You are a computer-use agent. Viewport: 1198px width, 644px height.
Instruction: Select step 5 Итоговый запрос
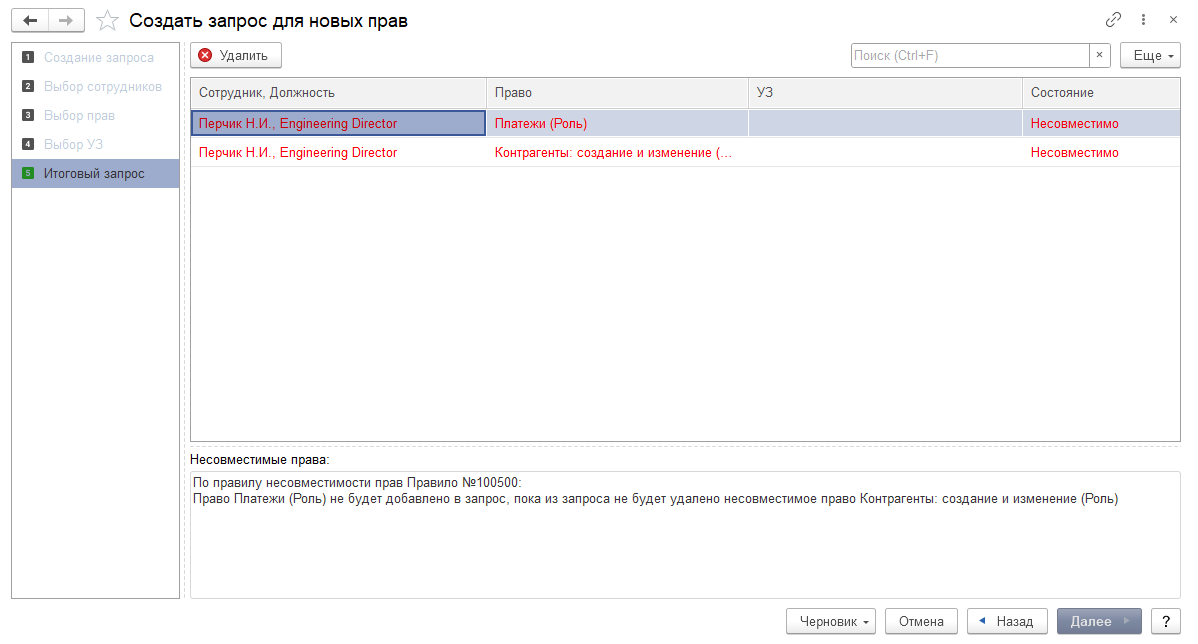coord(96,173)
